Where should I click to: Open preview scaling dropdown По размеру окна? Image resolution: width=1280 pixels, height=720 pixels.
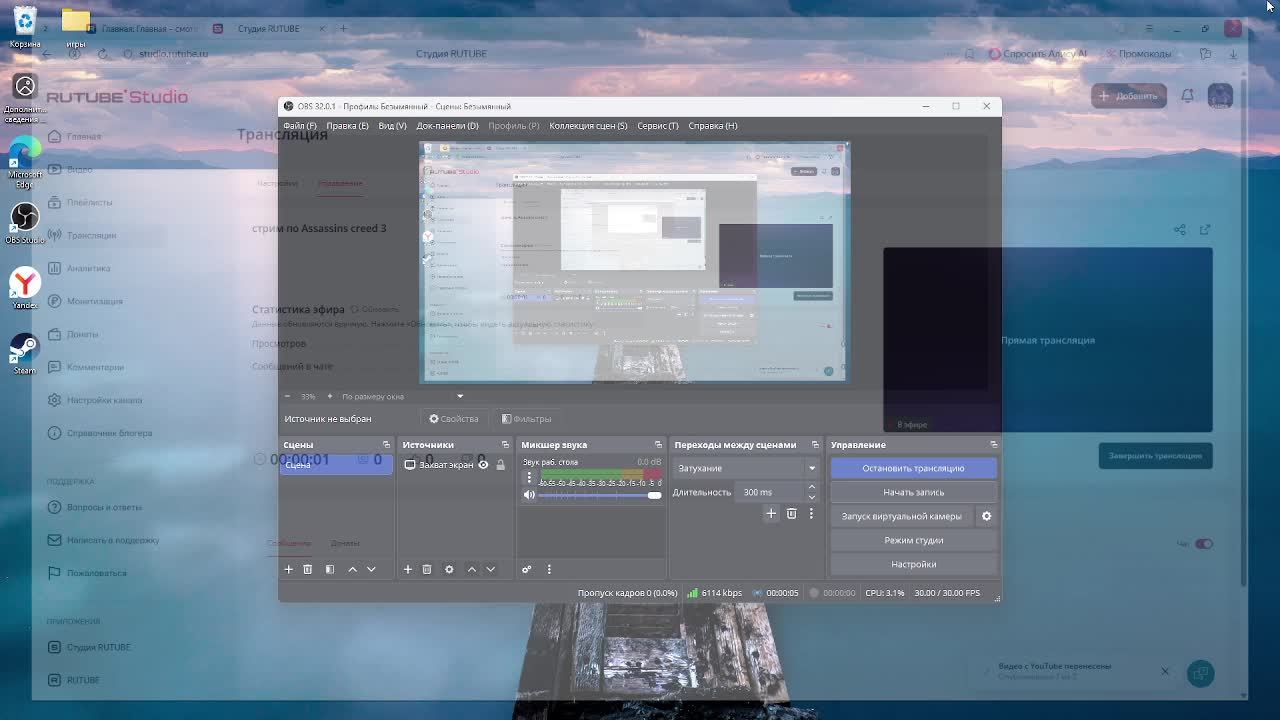[x=400, y=396]
